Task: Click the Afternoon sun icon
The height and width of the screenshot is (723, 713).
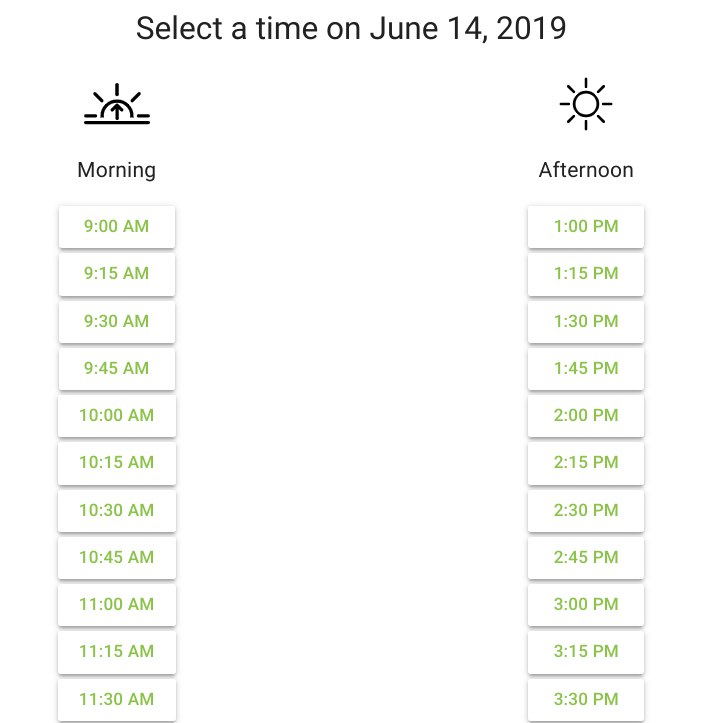Action: [x=586, y=104]
